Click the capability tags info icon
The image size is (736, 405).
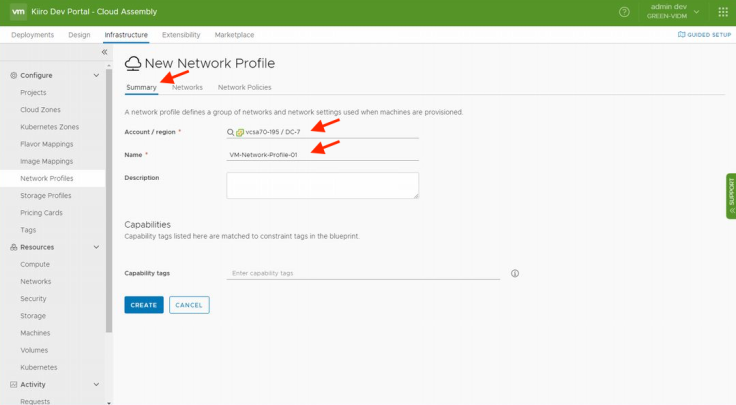(515, 273)
